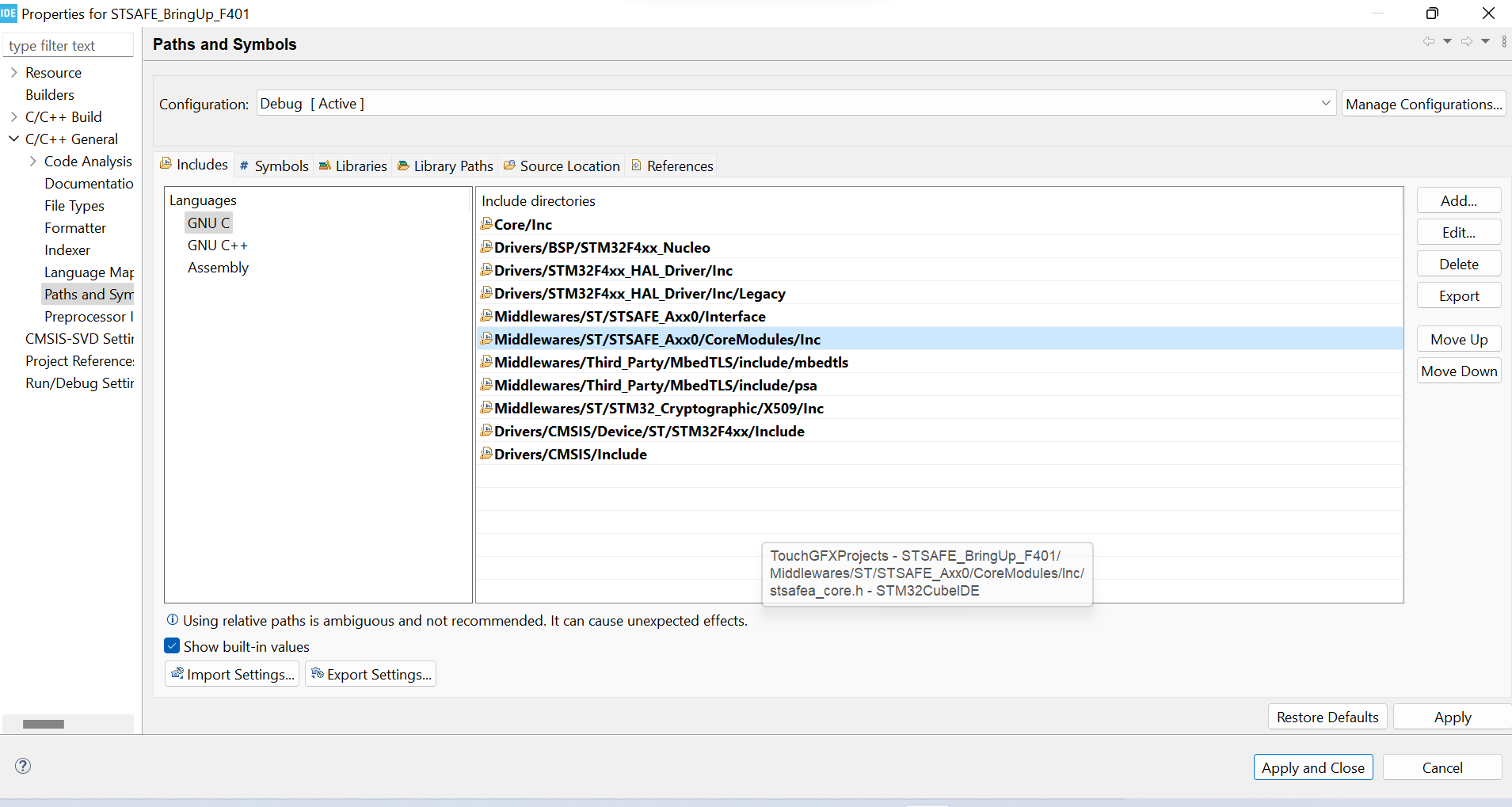Click the Export Settings icon button
The width and height of the screenshot is (1512, 807).
371,674
